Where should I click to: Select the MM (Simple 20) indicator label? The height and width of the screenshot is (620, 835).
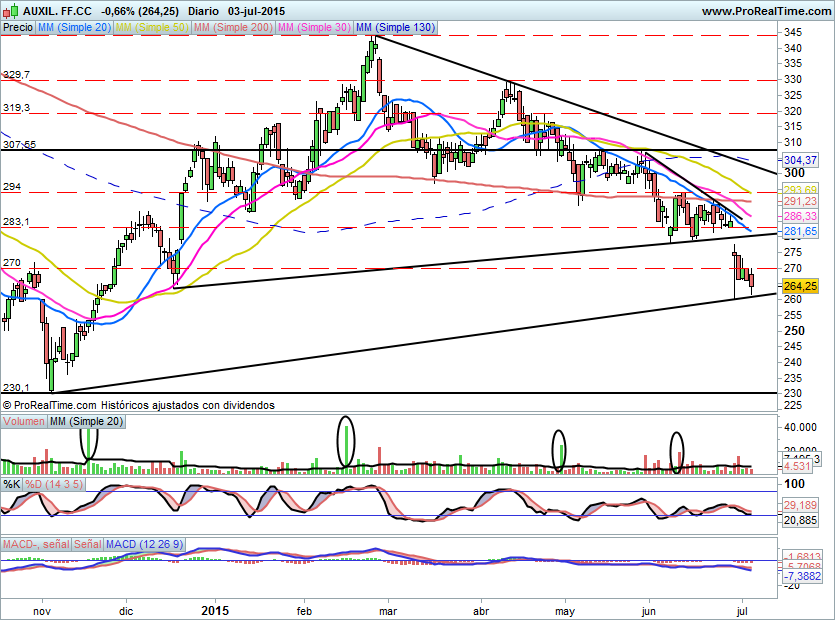click(74, 28)
